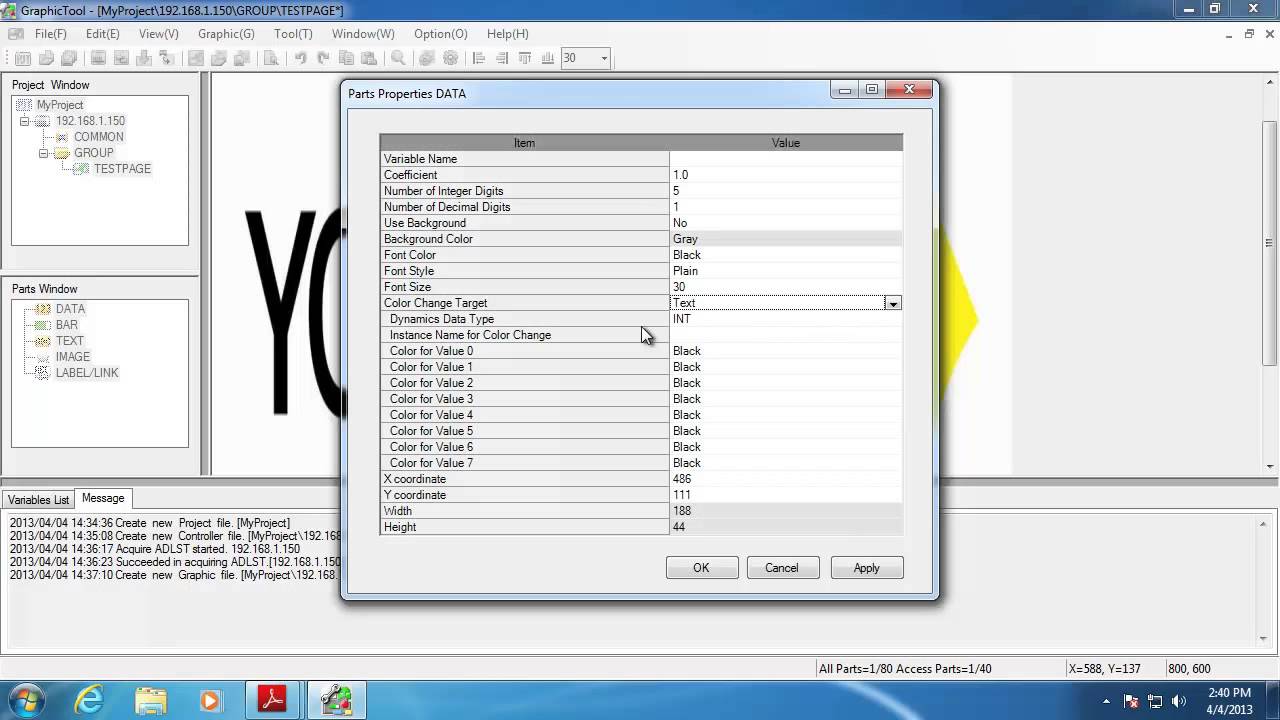This screenshot has height=720, width=1280.
Task: Click the gear settings toolbar icon
Action: [450, 58]
